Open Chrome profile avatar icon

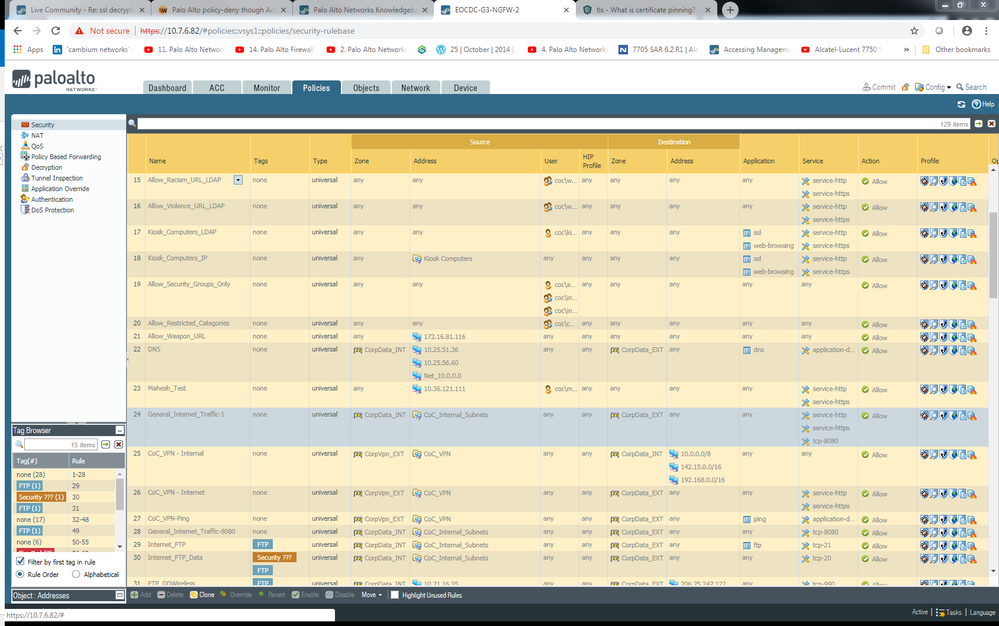tap(967, 31)
